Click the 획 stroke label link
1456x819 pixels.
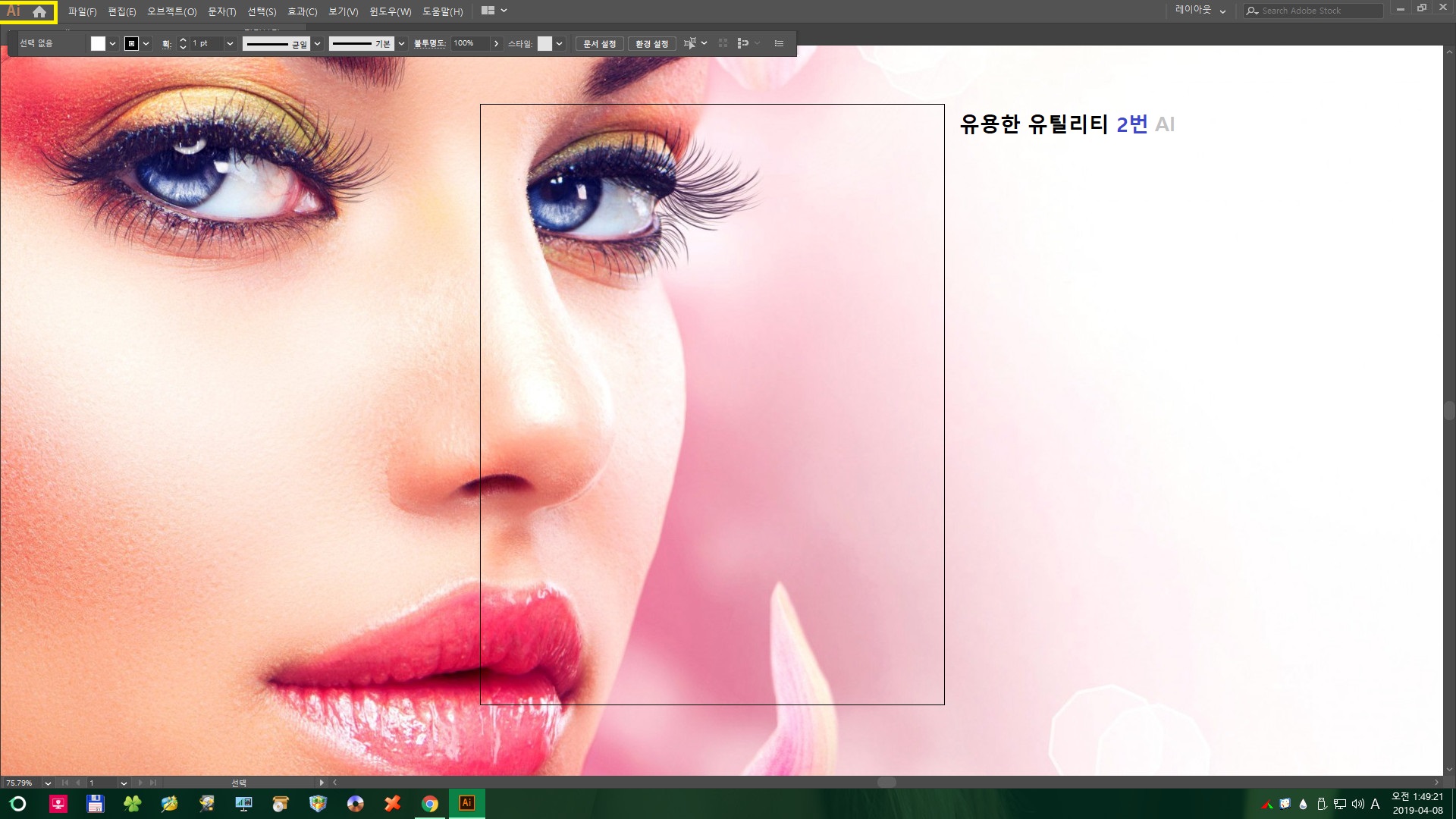coord(166,44)
